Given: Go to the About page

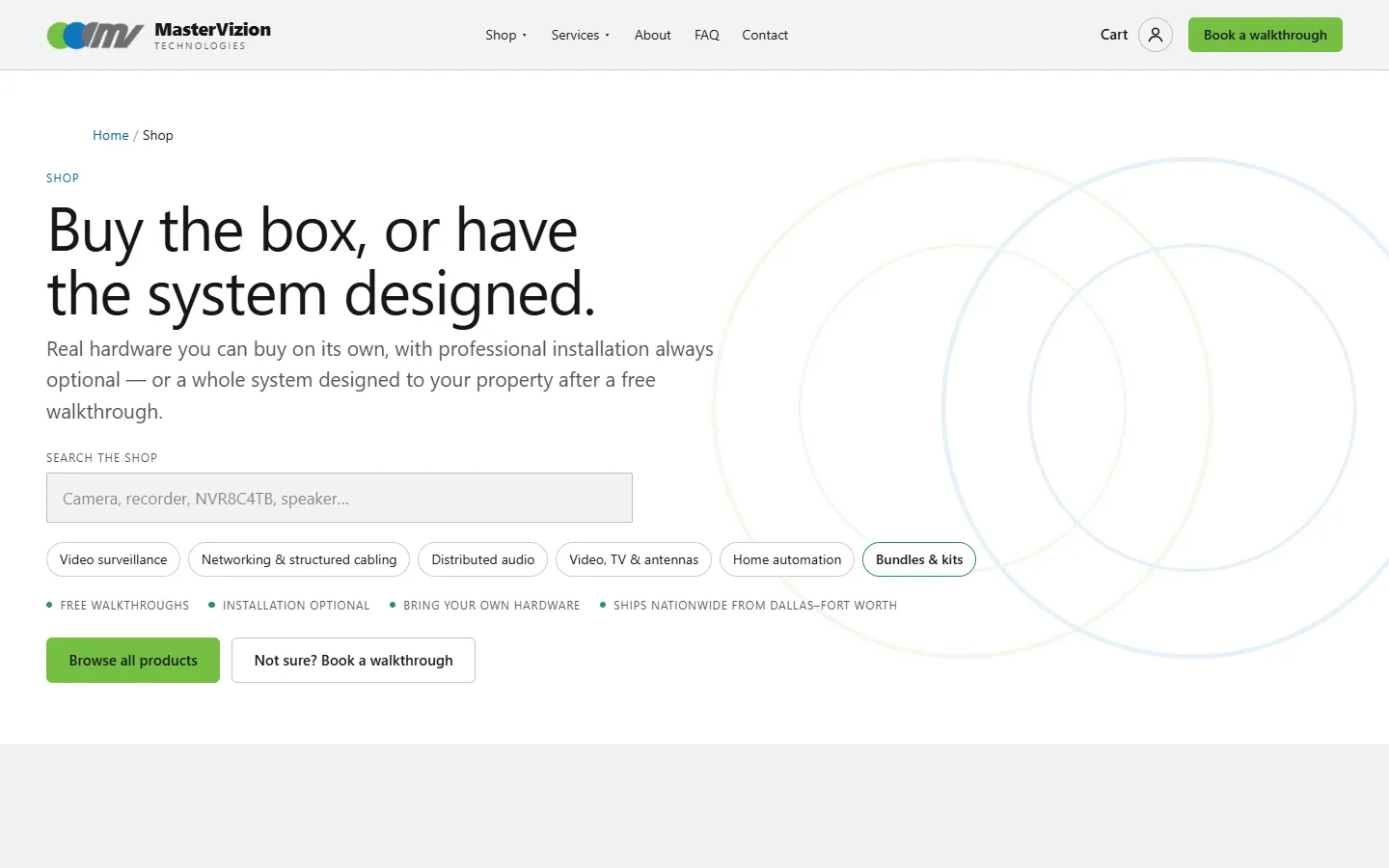Looking at the screenshot, I should [652, 35].
